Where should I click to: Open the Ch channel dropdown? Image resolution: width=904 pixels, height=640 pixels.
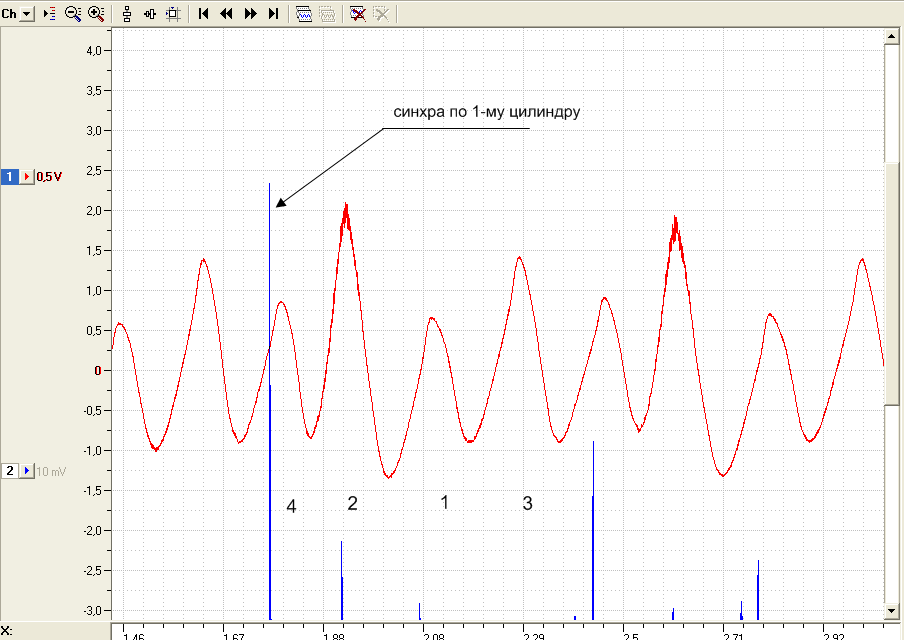[x=27, y=13]
